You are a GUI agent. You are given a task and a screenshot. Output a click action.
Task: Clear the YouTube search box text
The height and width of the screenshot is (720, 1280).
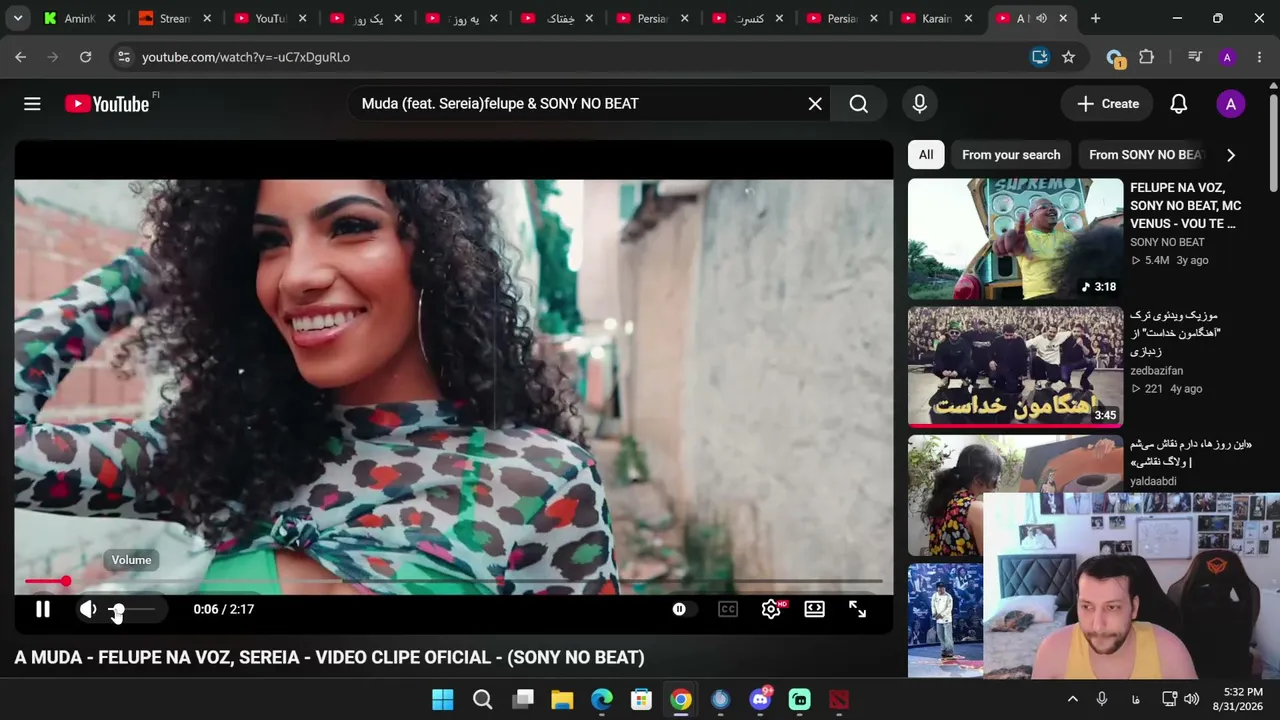coord(815,104)
